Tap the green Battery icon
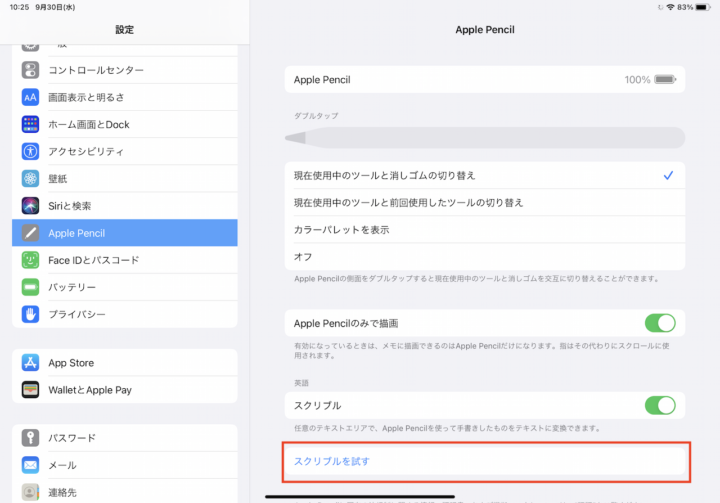Screen dimensions: 720x503 30,287
